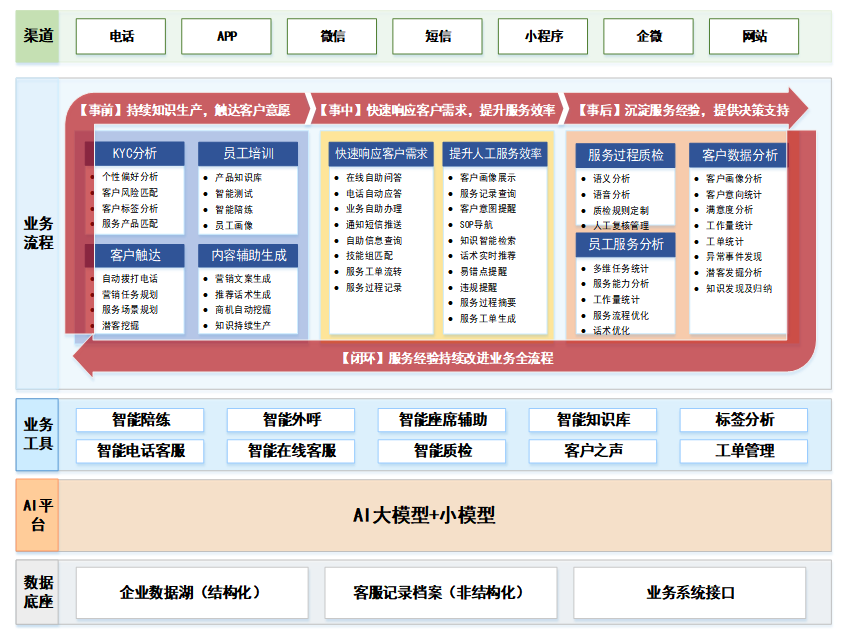Click the 业务系统接口 box
This screenshot has height=630, width=841.
tap(690, 593)
